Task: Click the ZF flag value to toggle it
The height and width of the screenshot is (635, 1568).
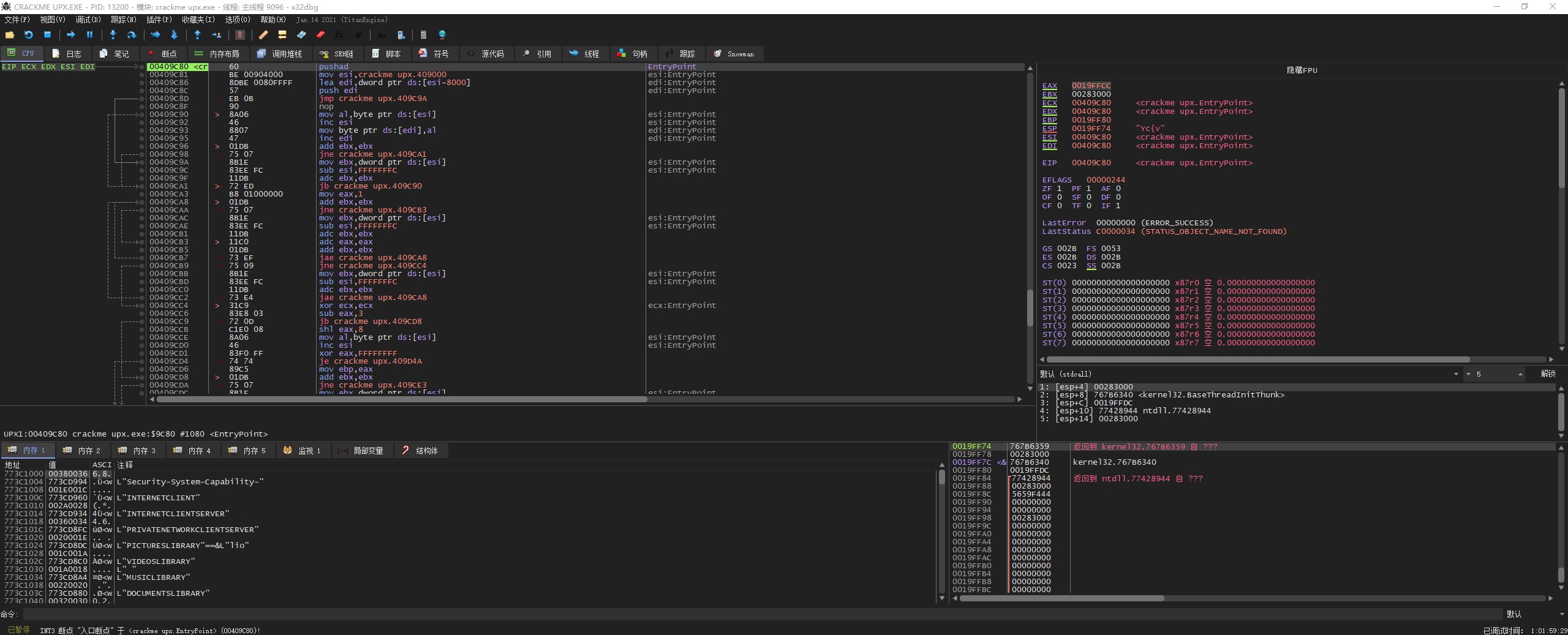Action: (1059, 189)
